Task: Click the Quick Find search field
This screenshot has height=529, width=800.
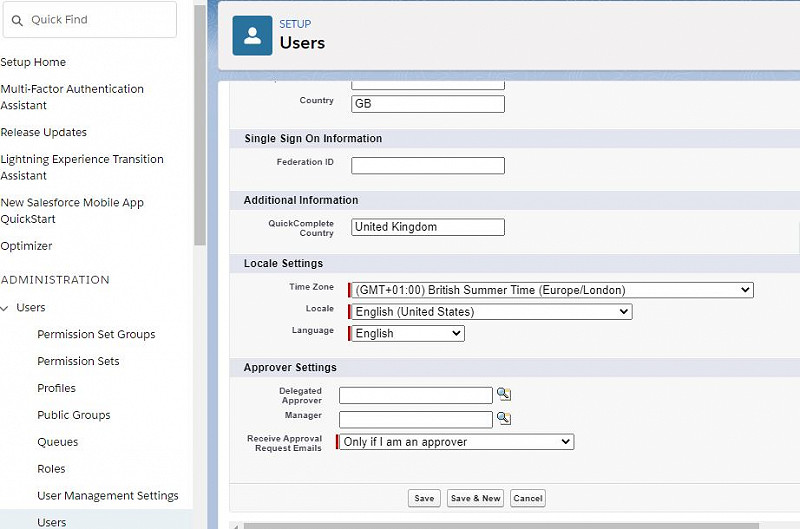Action: (90, 20)
